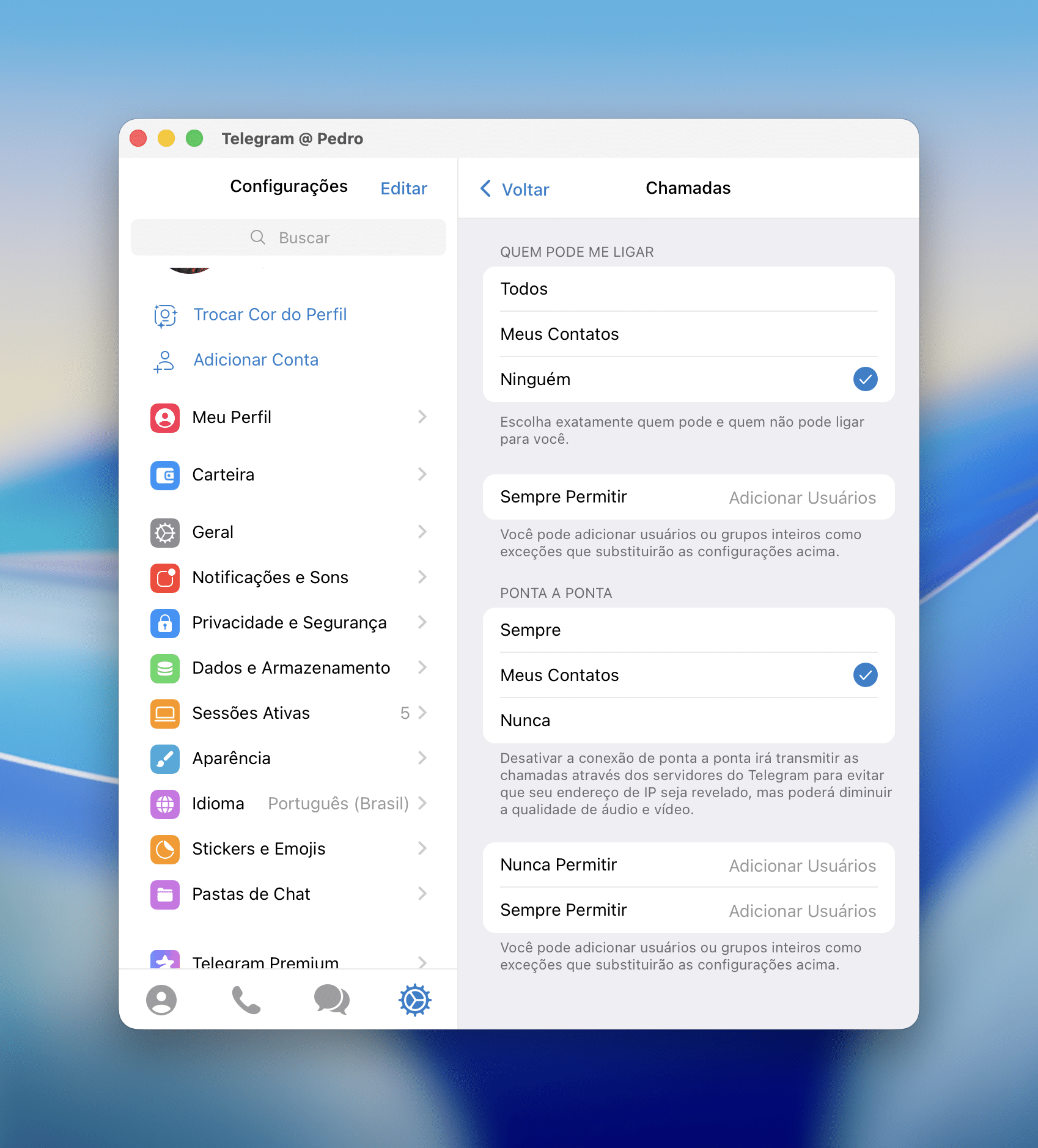1038x1148 pixels.
Task: Click the blue Carteira wallet icon
Action: (165, 476)
